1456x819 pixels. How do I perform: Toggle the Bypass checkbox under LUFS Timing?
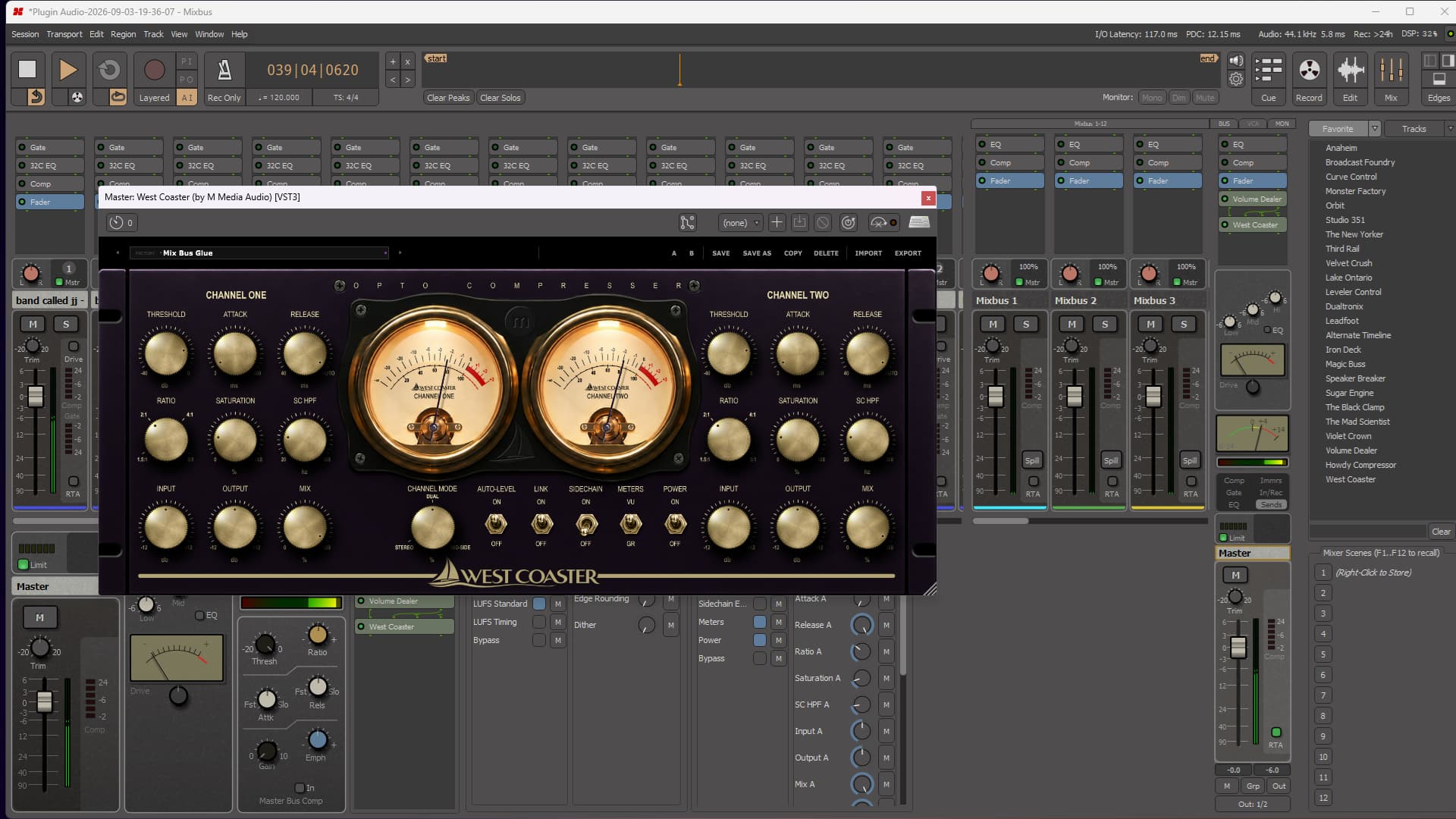click(x=538, y=640)
